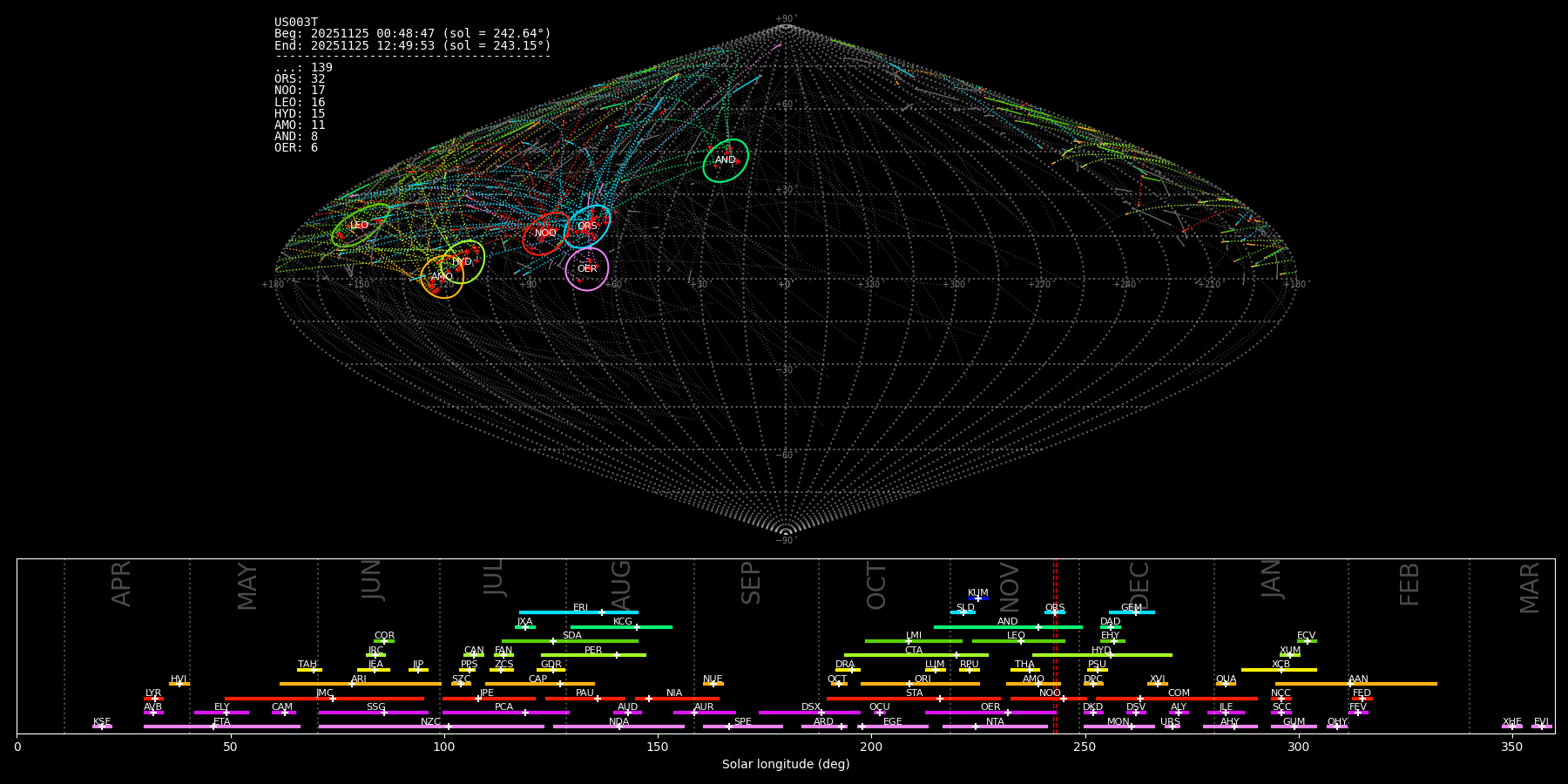This screenshot has height=784, width=1568.
Task: Click the OER radiant circle on sky map
Action: 587,269
